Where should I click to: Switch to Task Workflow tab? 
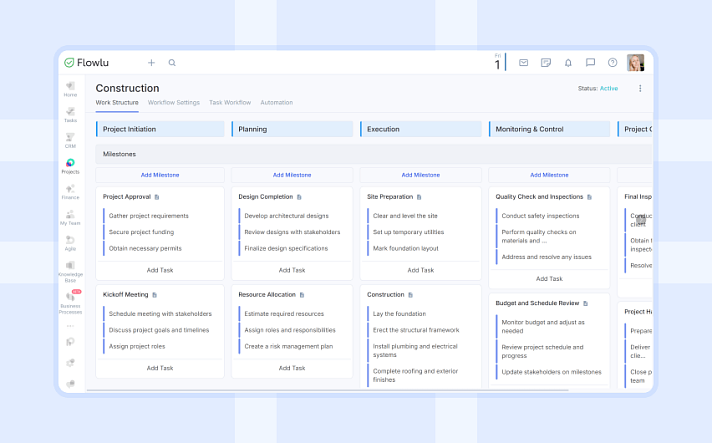pos(230,103)
